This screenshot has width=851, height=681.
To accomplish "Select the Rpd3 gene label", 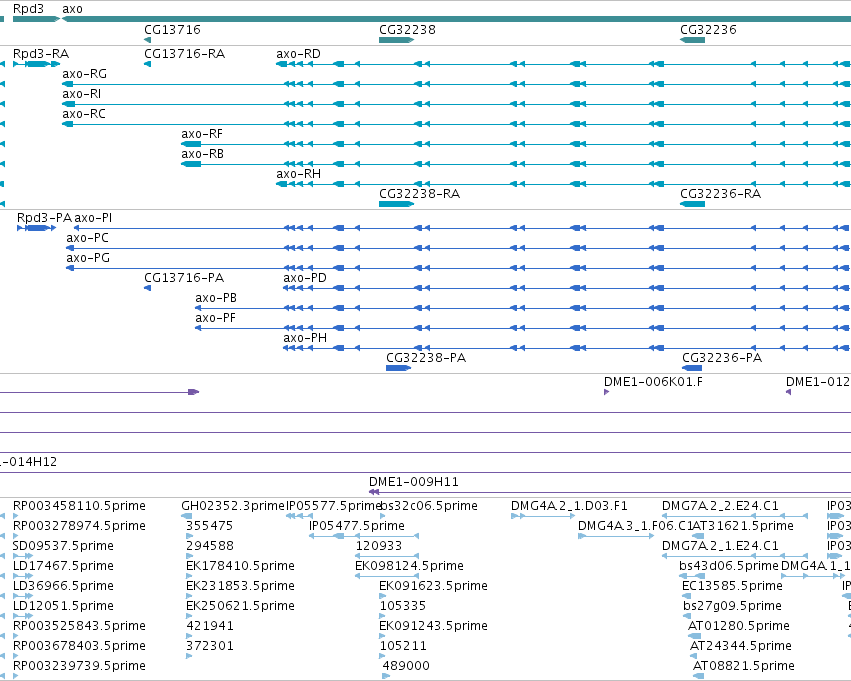I will [x=28, y=9].
